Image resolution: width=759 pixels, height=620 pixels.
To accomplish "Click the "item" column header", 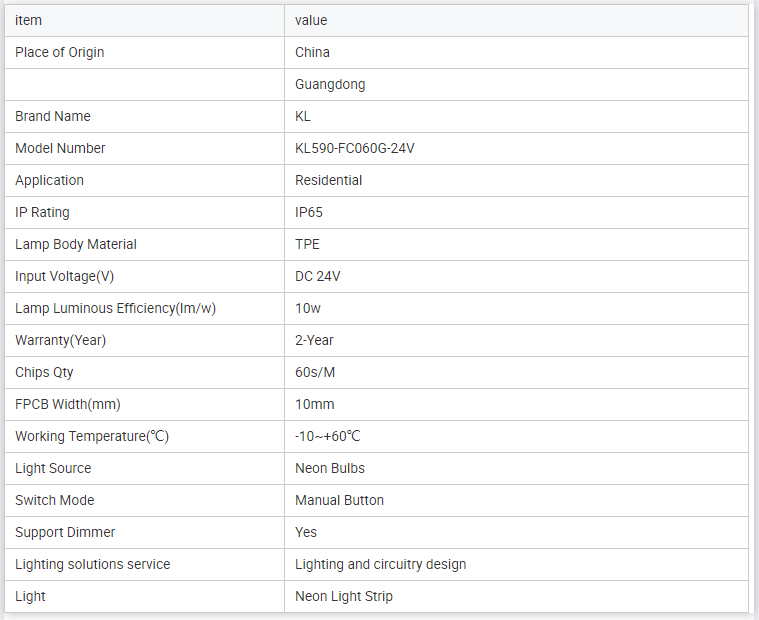I will [x=29, y=20].
